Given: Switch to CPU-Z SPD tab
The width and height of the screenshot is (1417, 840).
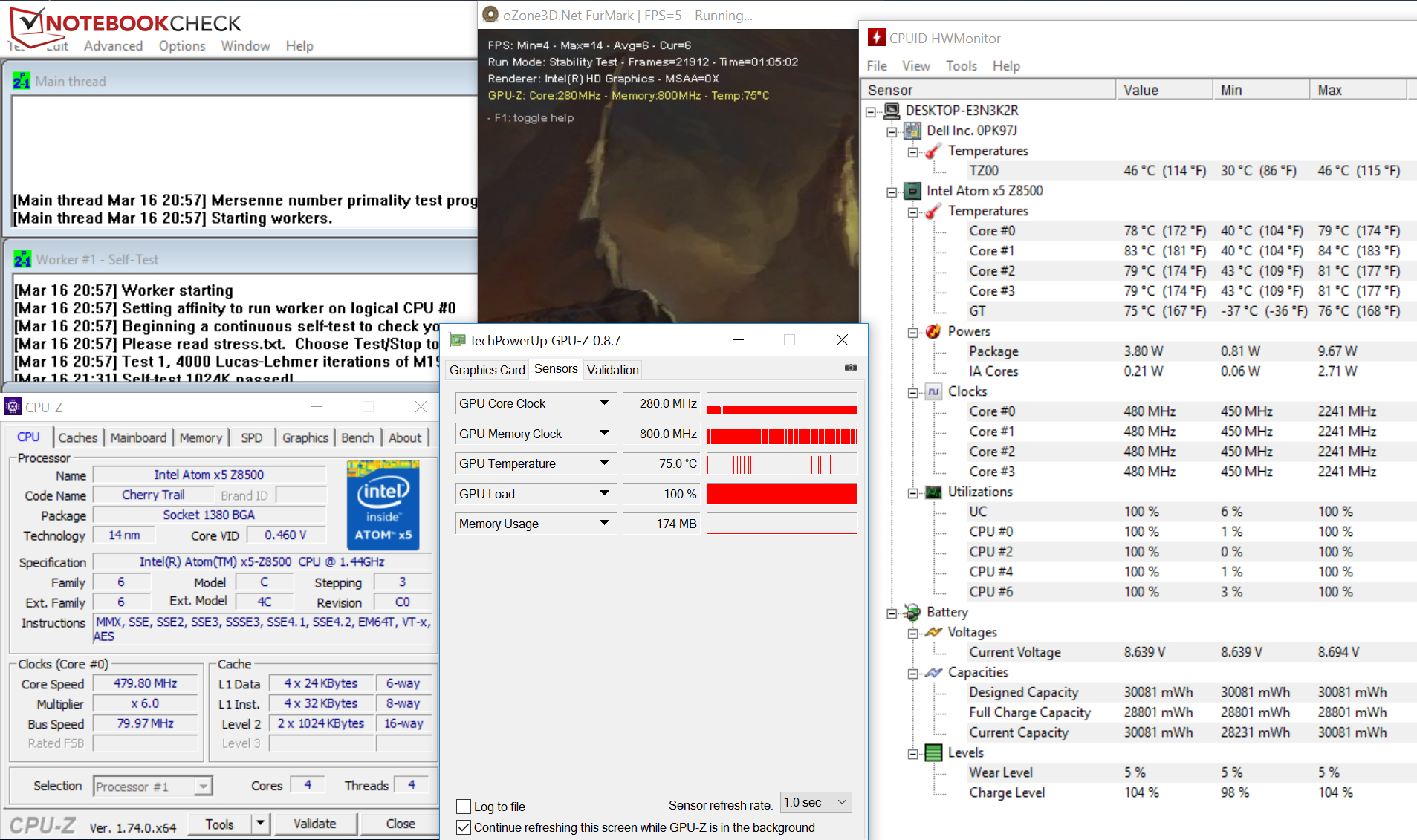Looking at the screenshot, I should click(252, 437).
